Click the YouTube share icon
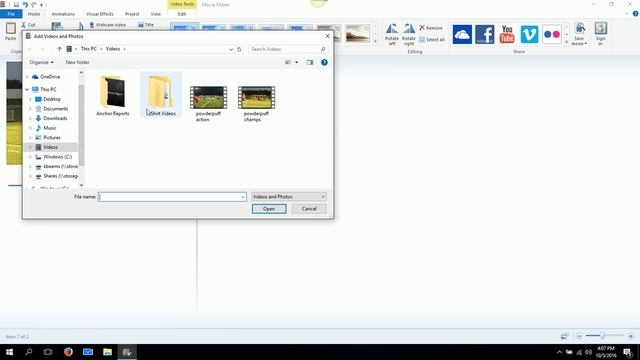The width and height of the screenshot is (640, 360). [507, 34]
